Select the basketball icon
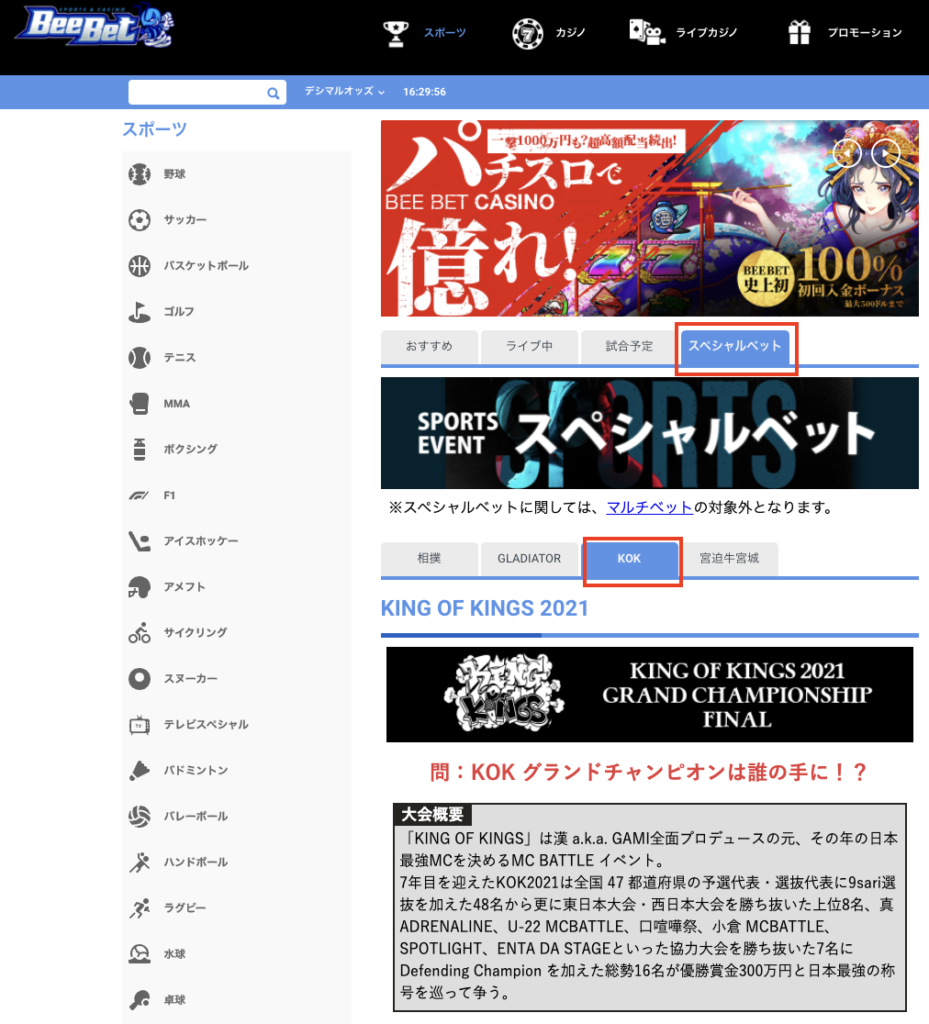 click(139, 266)
